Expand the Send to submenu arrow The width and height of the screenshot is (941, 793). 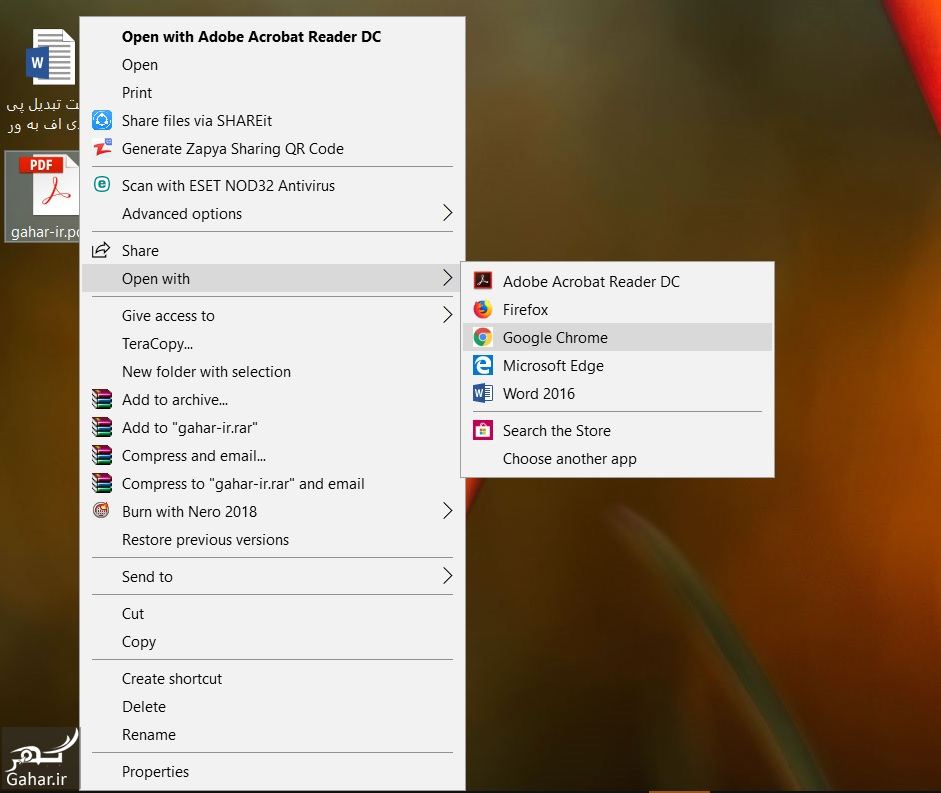447,576
